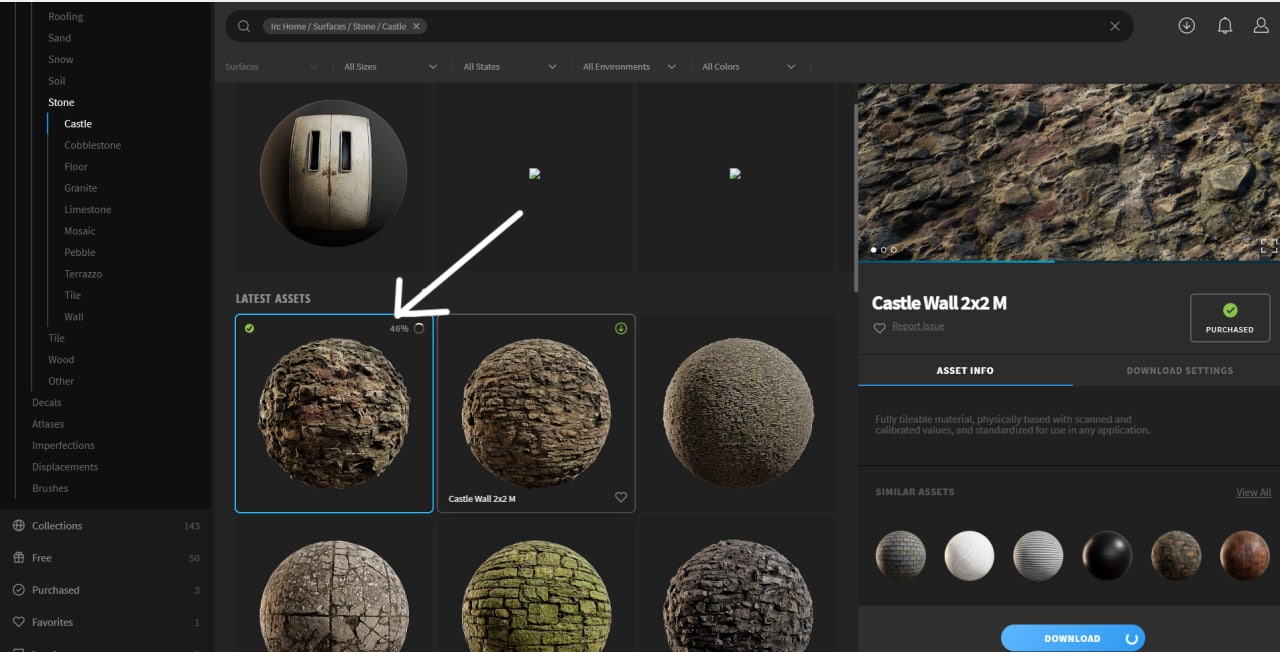1280x652 pixels.
Task: Click the Purchased checkmark icon in sidebar
Action: click(x=18, y=590)
